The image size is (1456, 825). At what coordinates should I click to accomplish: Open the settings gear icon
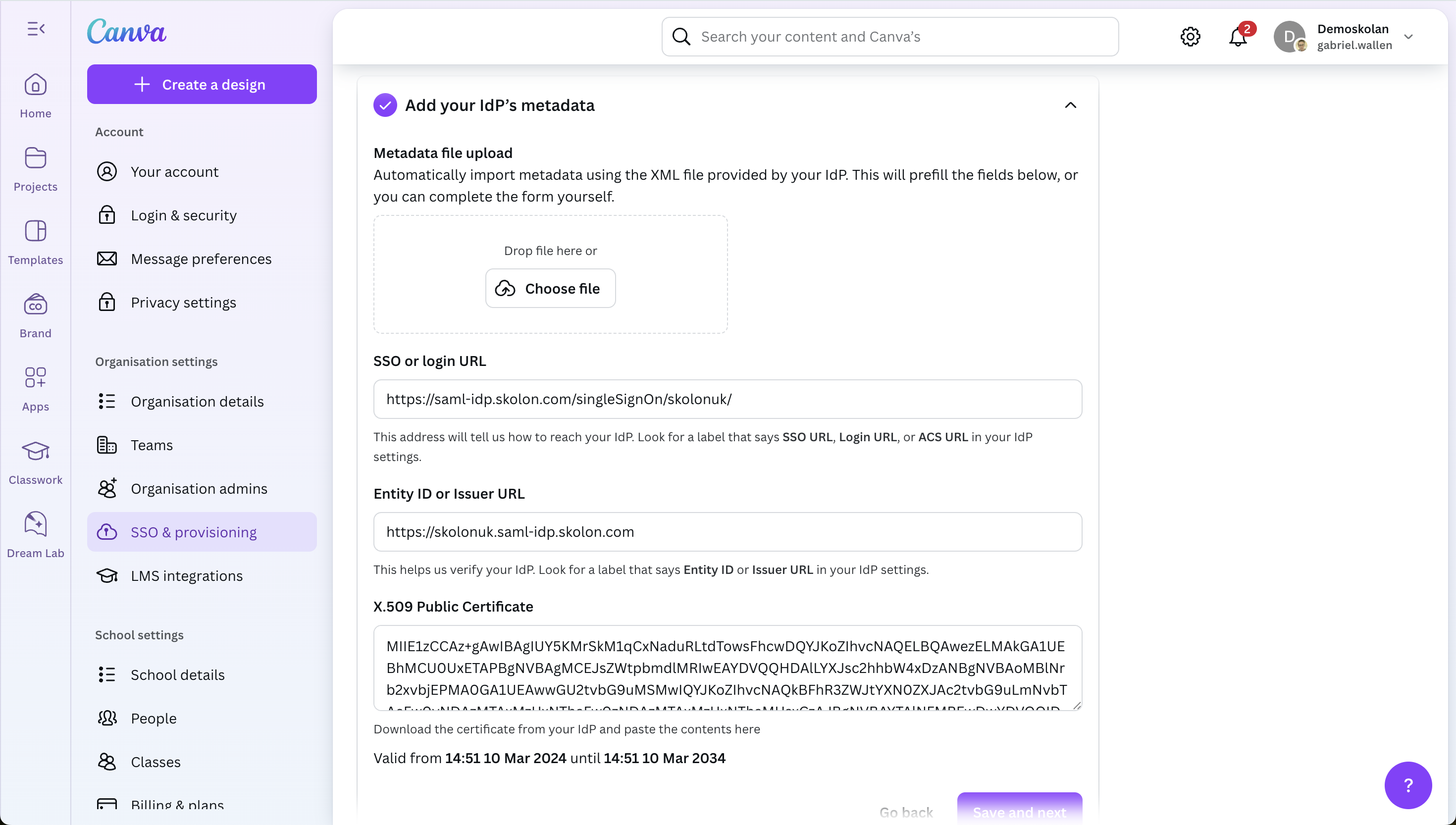coord(1190,37)
